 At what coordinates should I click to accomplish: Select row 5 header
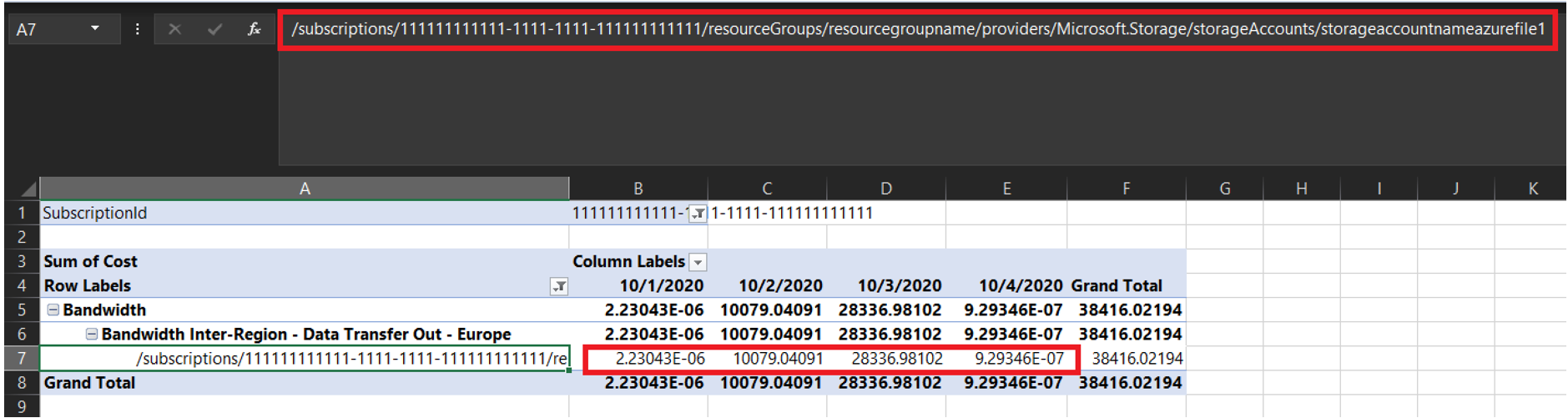click(22, 310)
